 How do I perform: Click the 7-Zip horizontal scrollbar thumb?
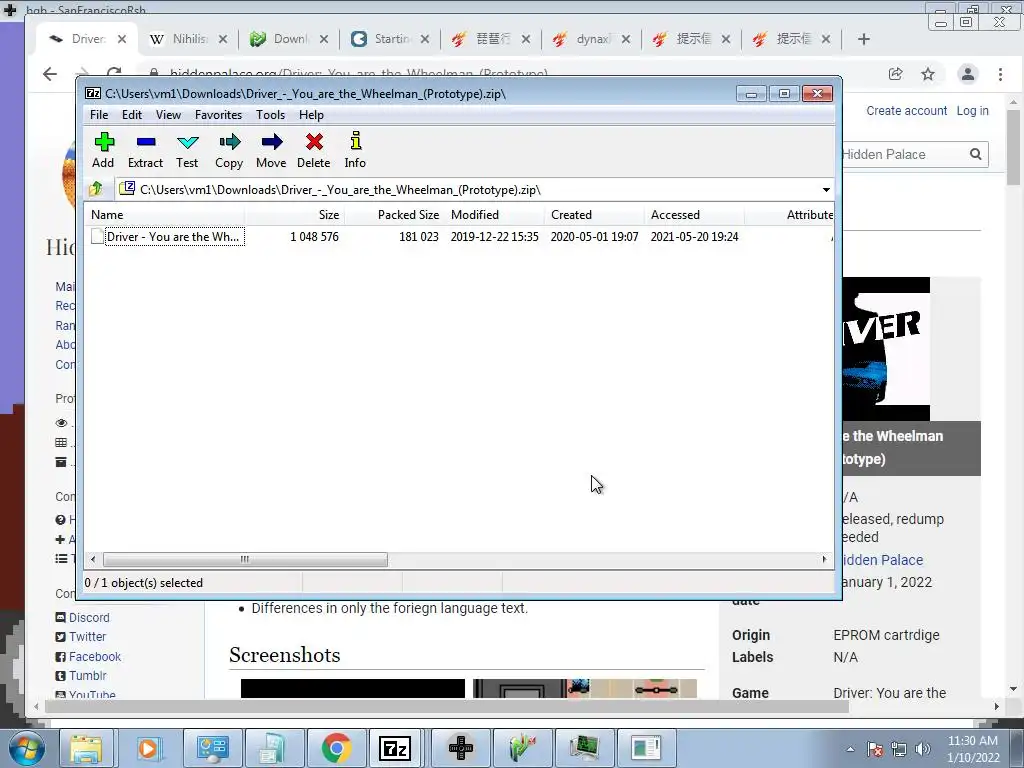pyautogui.click(x=245, y=560)
